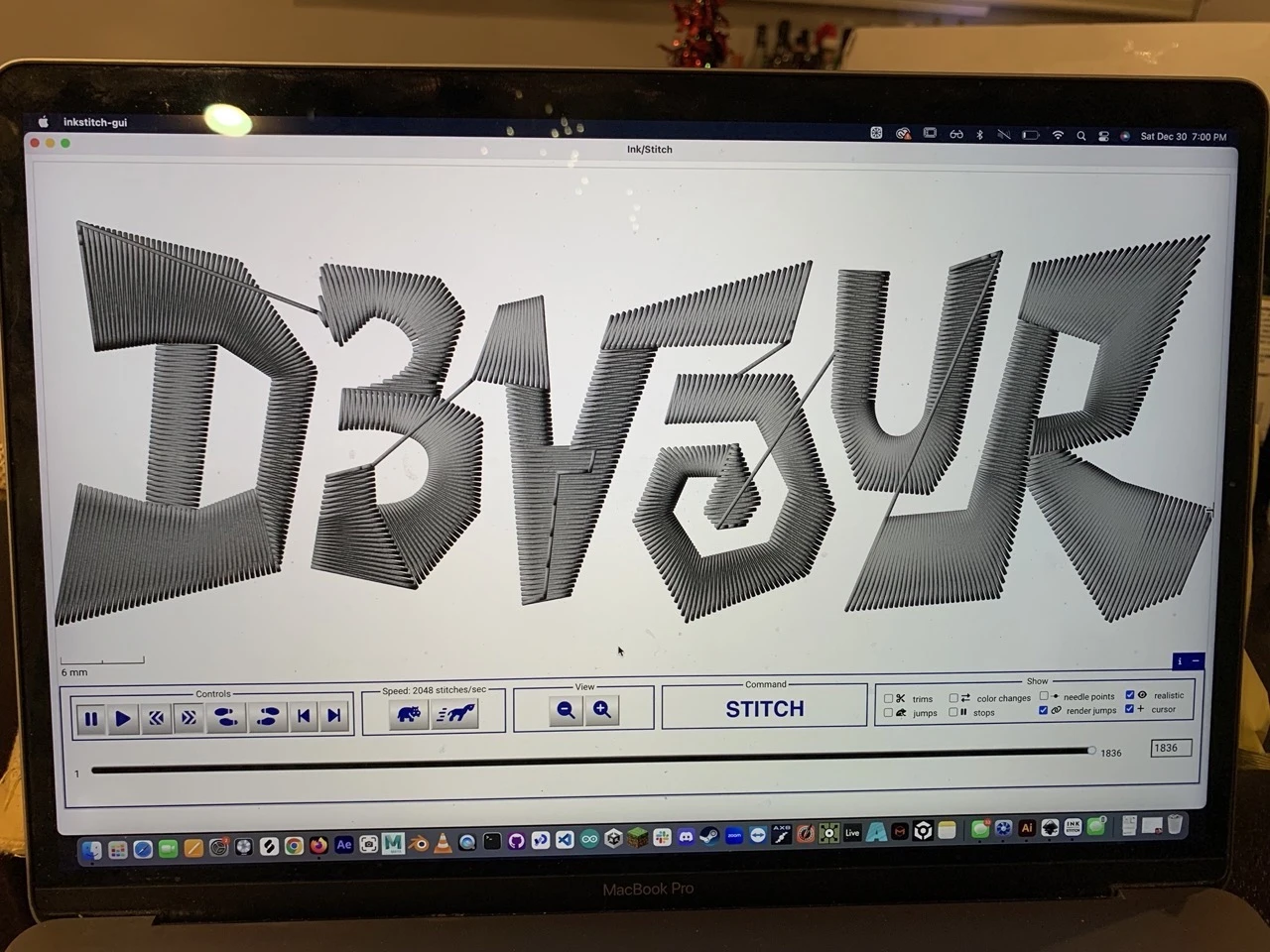Open Launchpad from the Dock
Viewport: 1270px width, 952px height.
pyautogui.click(x=118, y=850)
